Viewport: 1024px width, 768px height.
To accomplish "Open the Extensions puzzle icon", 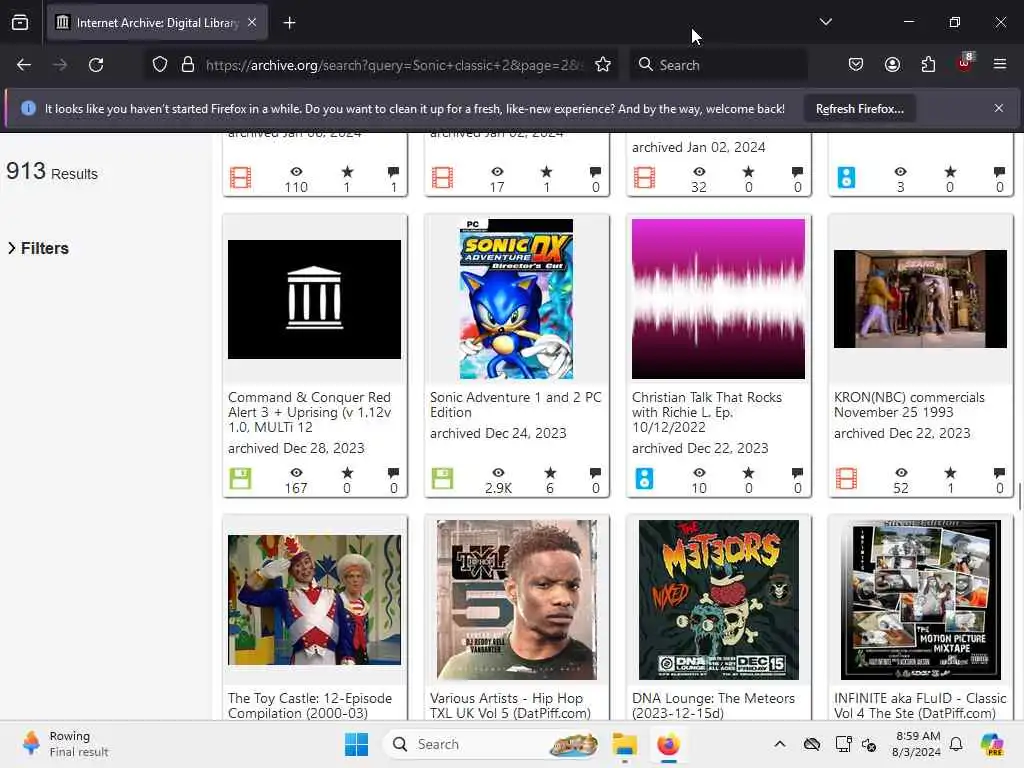I will coord(928,65).
